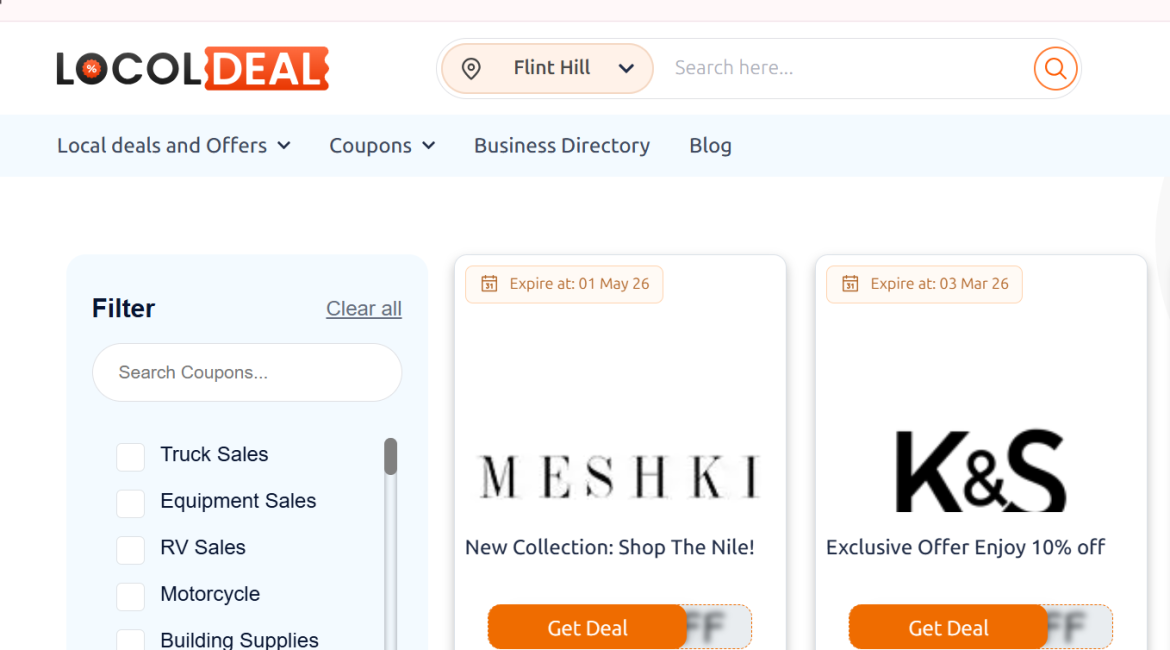1170x650 pixels.
Task: Click Get Deal on the K&S offer
Action: [x=947, y=627]
